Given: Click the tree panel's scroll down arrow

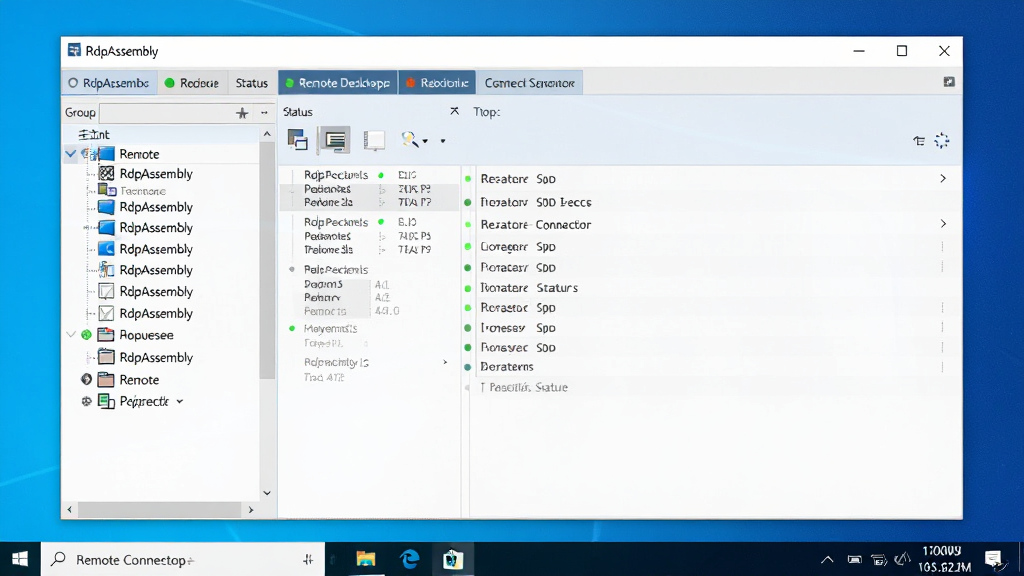Looking at the screenshot, I should [266, 493].
